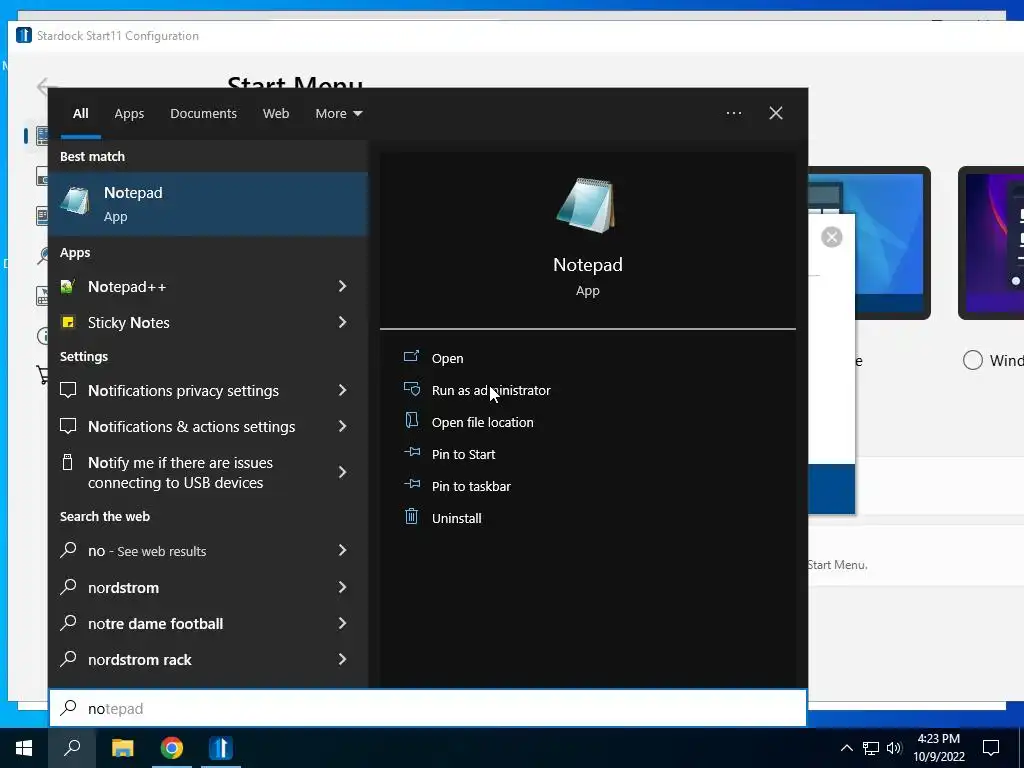The width and height of the screenshot is (1024, 768).
Task: Switch to the Web search tab
Action: (x=276, y=114)
